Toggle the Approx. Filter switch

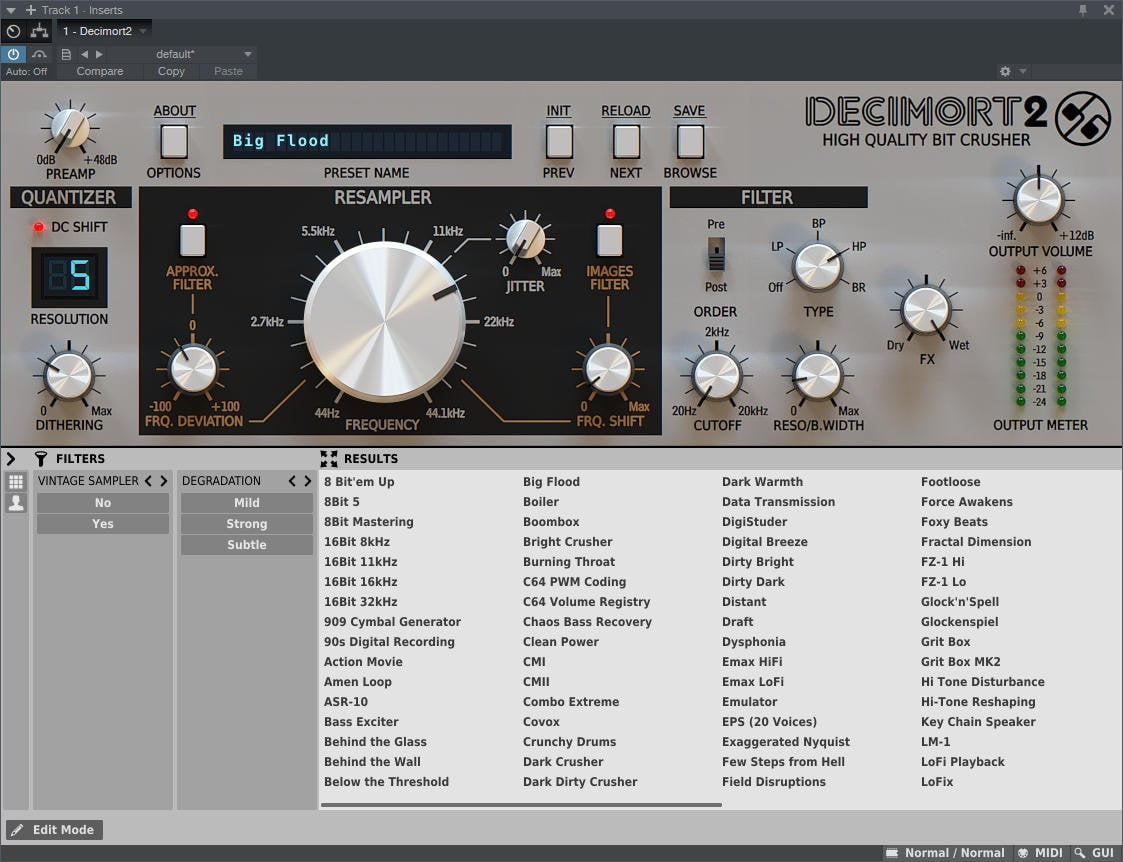[193, 240]
